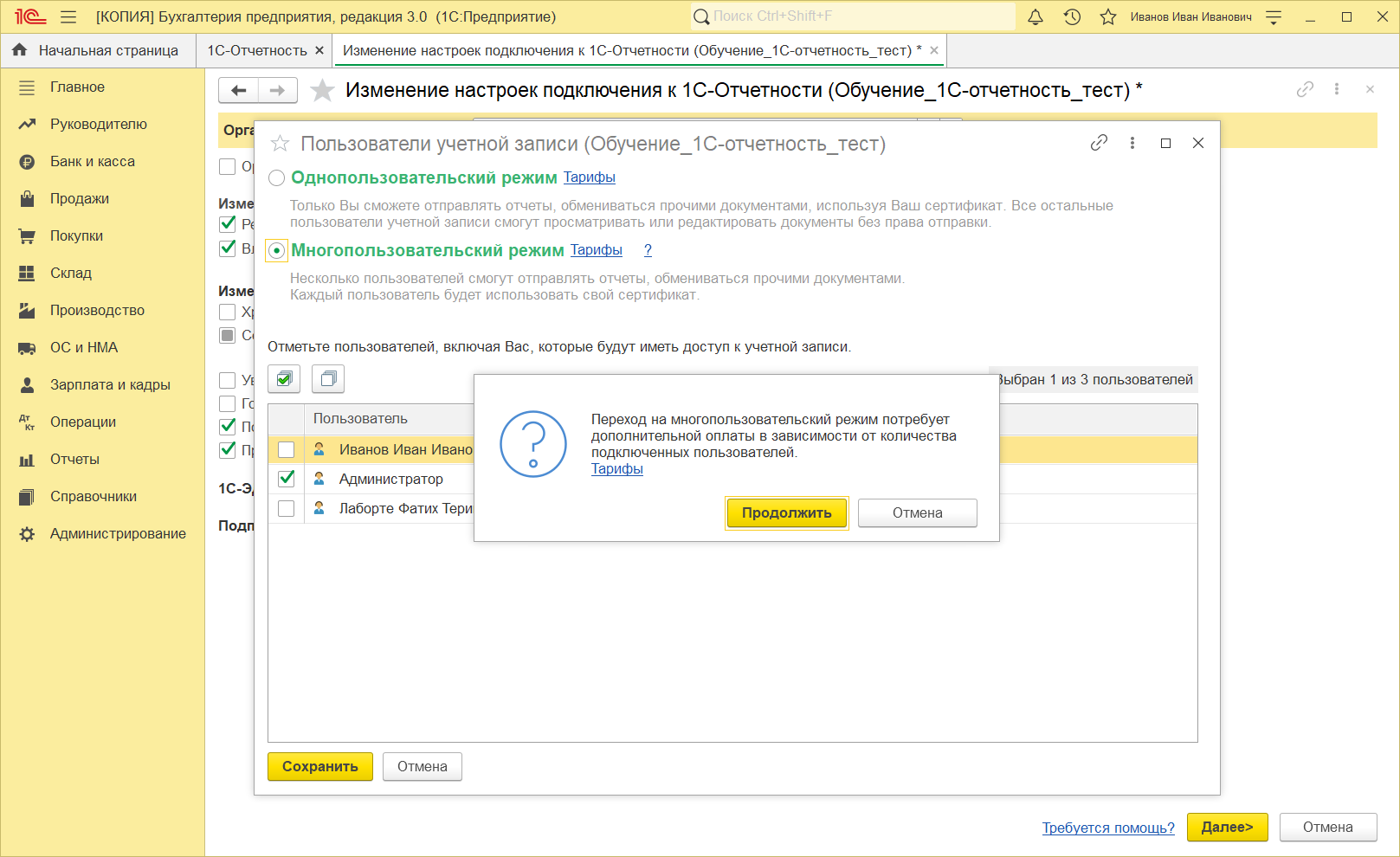Click the question mark help link
The image size is (1400, 857).
click(648, 249)
